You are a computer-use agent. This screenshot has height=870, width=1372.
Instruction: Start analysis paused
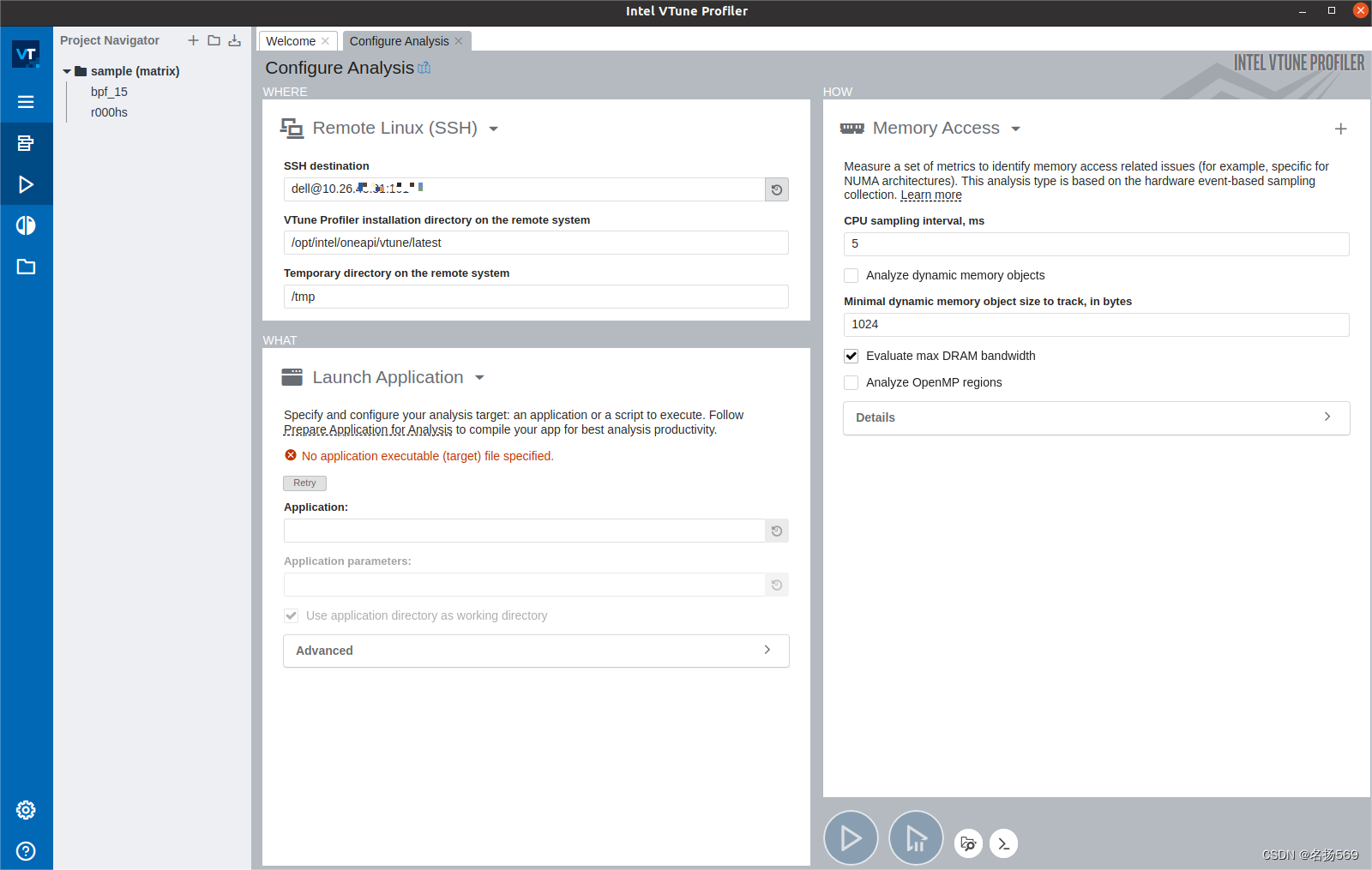click(x=916, y=838)
